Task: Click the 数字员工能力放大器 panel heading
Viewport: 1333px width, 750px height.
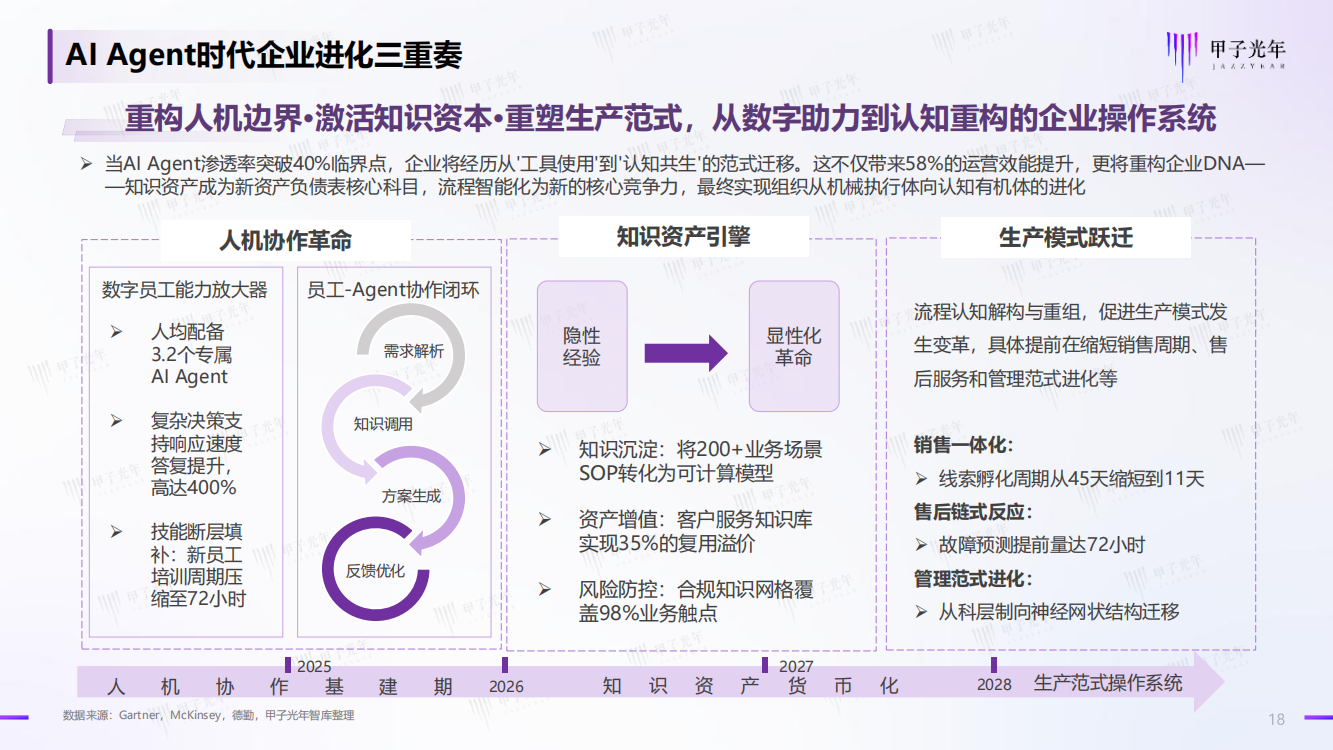Action: [x=185, y=290]
